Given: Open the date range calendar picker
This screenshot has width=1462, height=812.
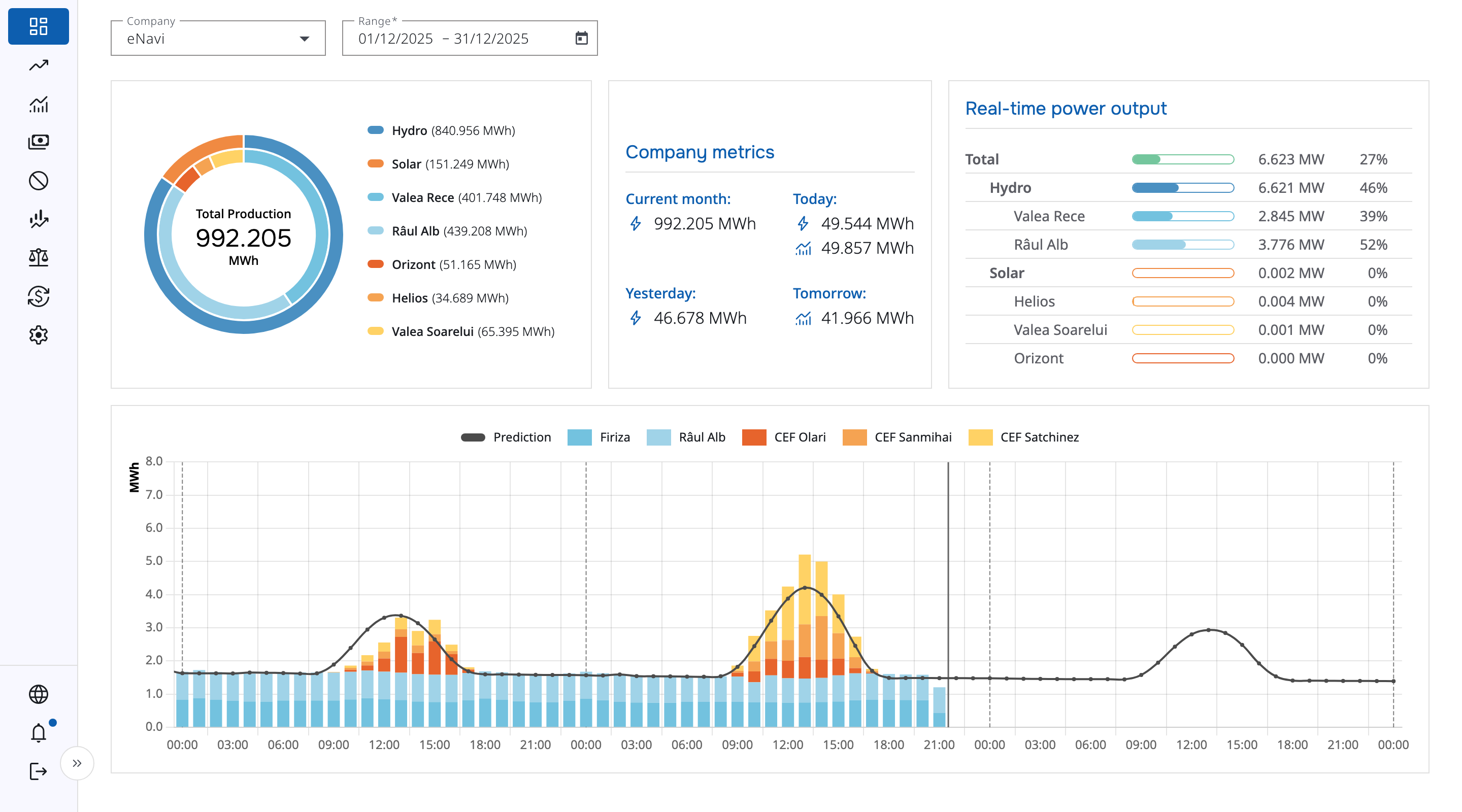Looking at the screenshot, I should coord(581,38).
